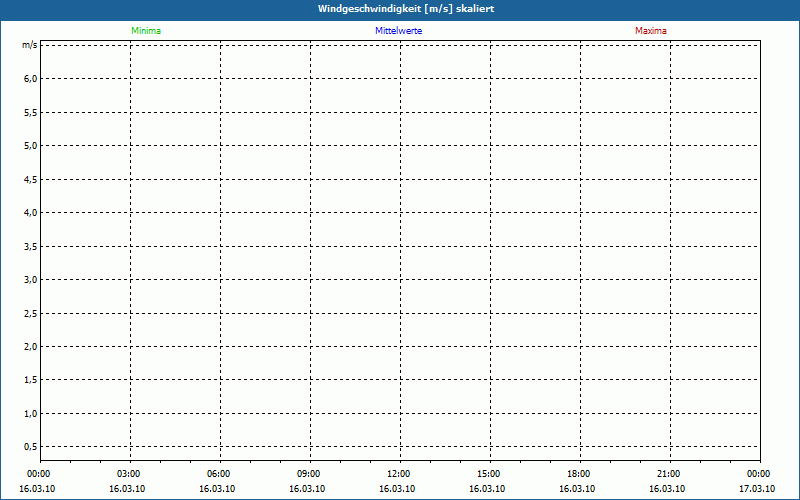Viewport: 800px width, 500px height.
Task: Click the 3,5 y-axis value
Action: point(31,246)
